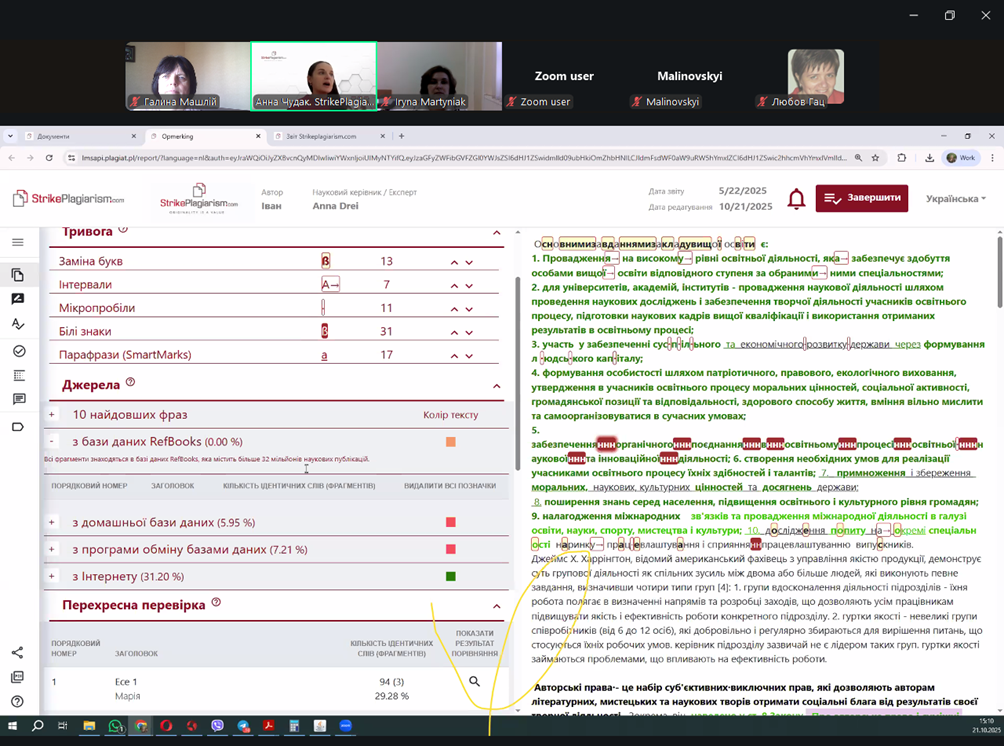This screenshot has height=746, width=1004.
Task: Open WhatsApp from the Windows taskbar
Action: [x=115, y=726]
